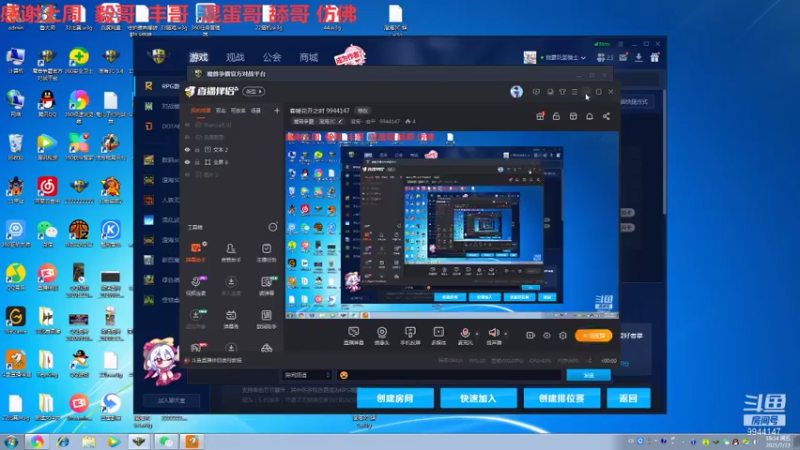
Task: Add the 多媒体 media source
Action: [438, 336]
